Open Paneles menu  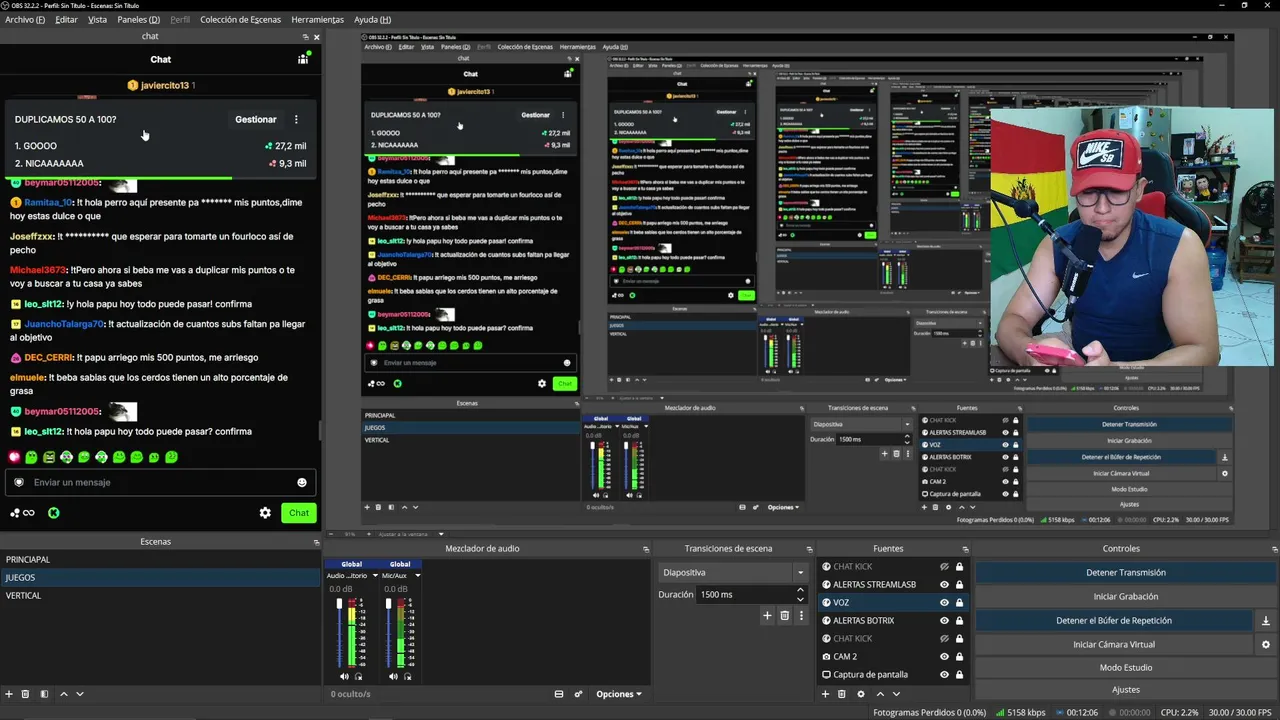pos(138,20)
